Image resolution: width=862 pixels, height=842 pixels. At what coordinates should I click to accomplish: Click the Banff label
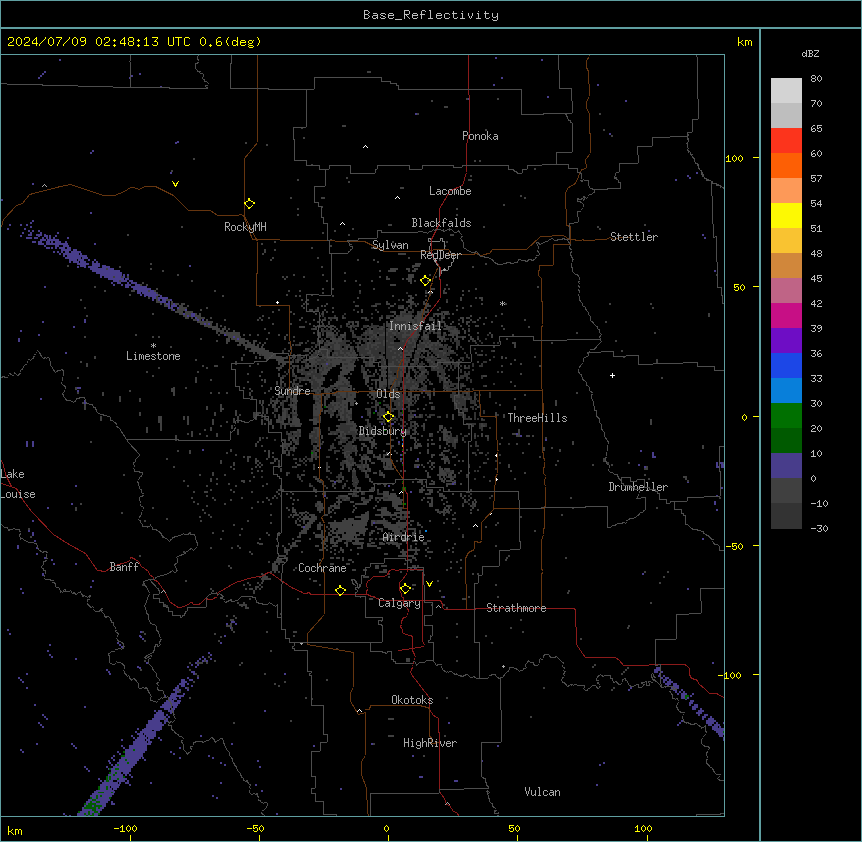[124, 567]
